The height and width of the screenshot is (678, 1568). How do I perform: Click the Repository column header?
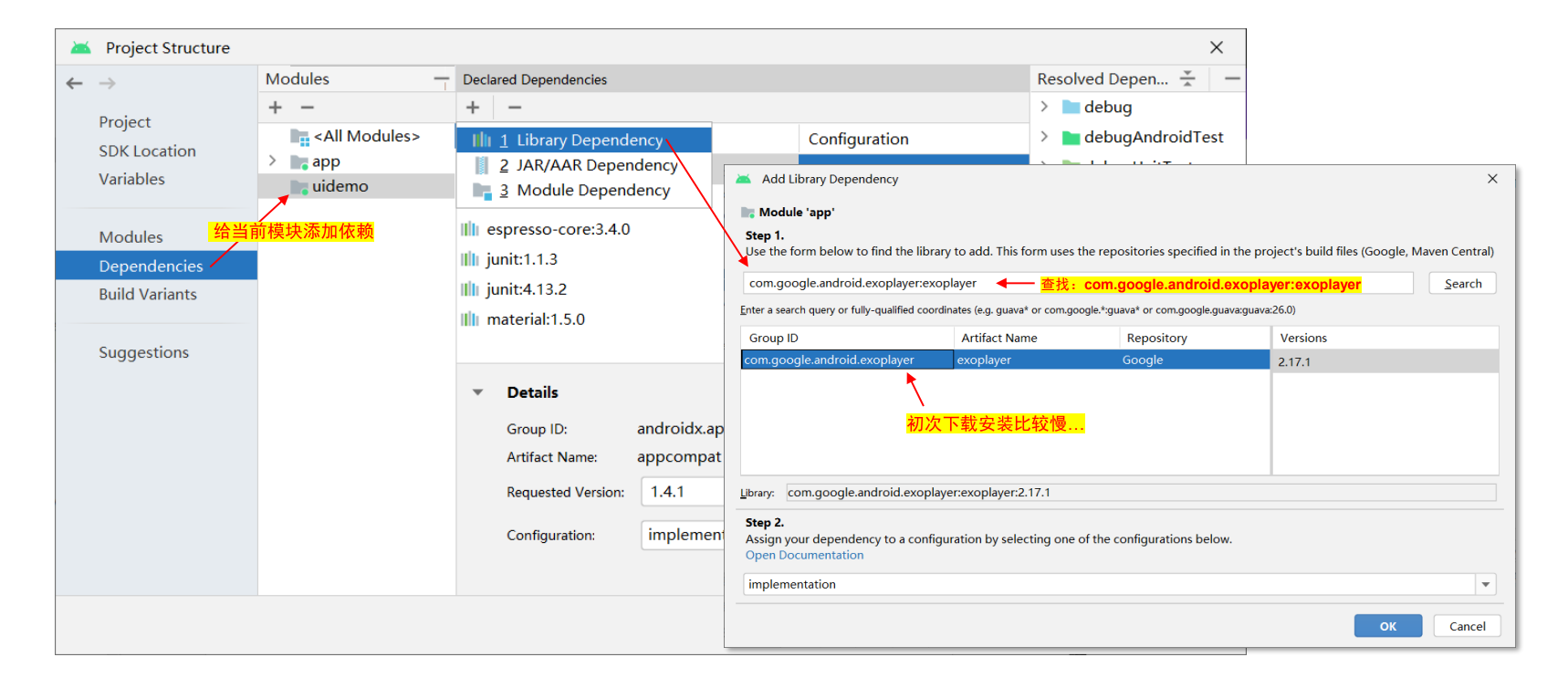(x=1195, y=338)
